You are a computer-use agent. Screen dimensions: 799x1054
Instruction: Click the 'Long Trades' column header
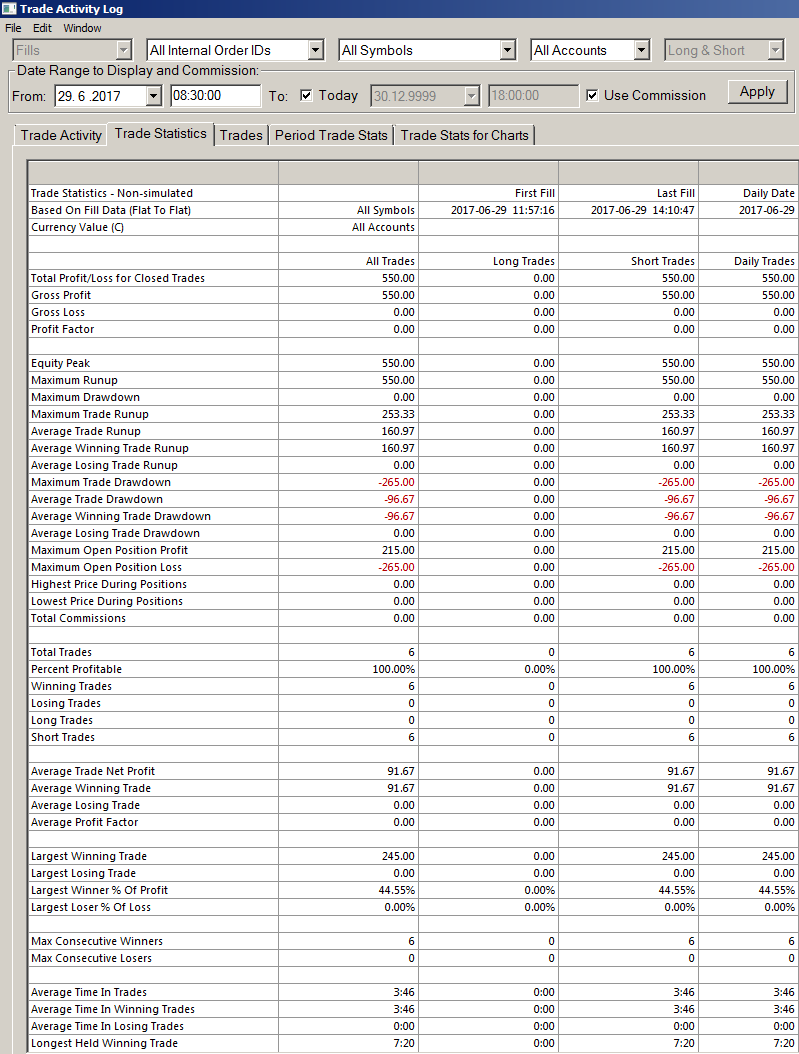tap(523, 261)
